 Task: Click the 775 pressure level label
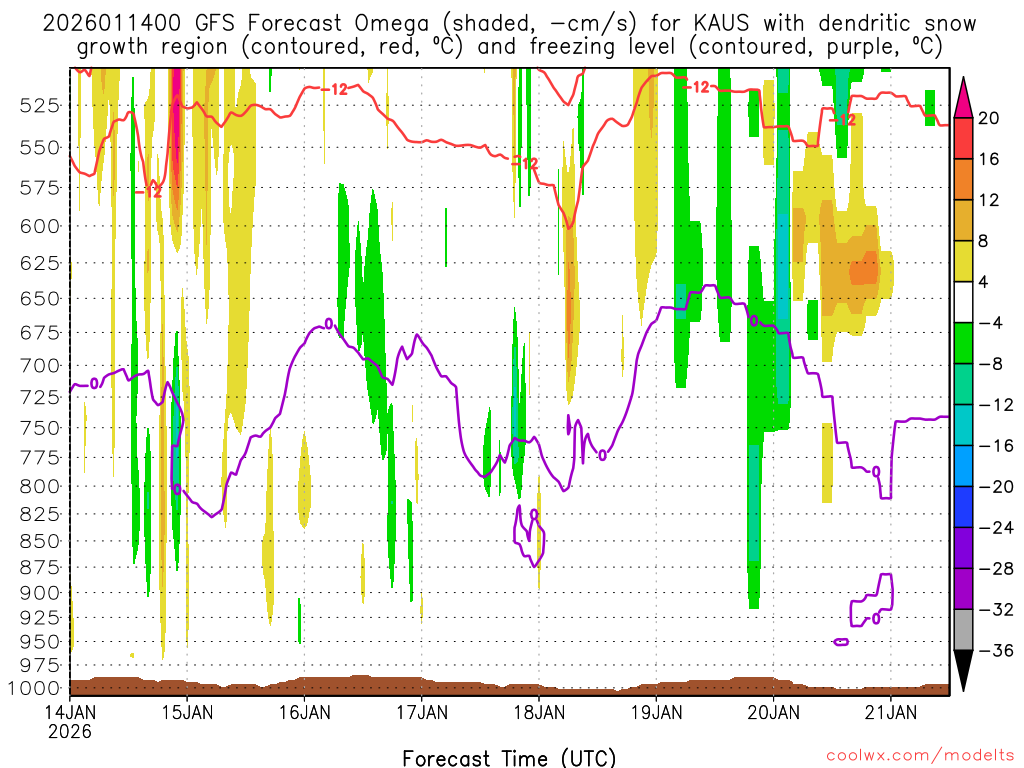(x=40, y=457)
